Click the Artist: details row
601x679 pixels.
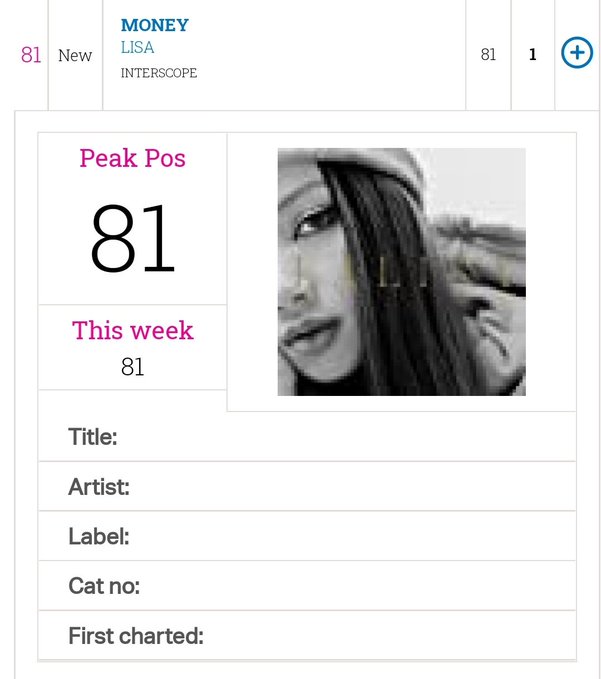click(307, 486)
